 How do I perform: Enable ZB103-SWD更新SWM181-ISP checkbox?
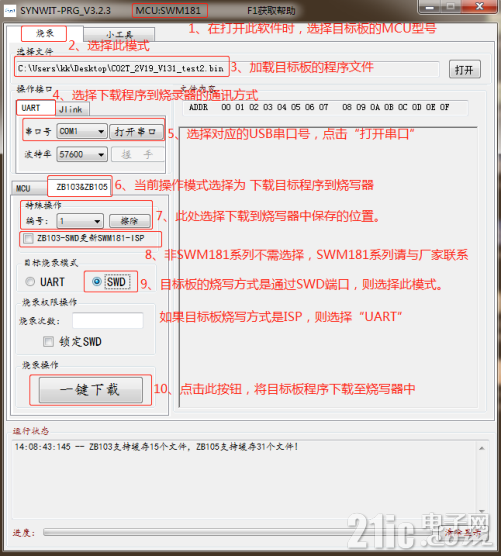(x=28, y=238)
